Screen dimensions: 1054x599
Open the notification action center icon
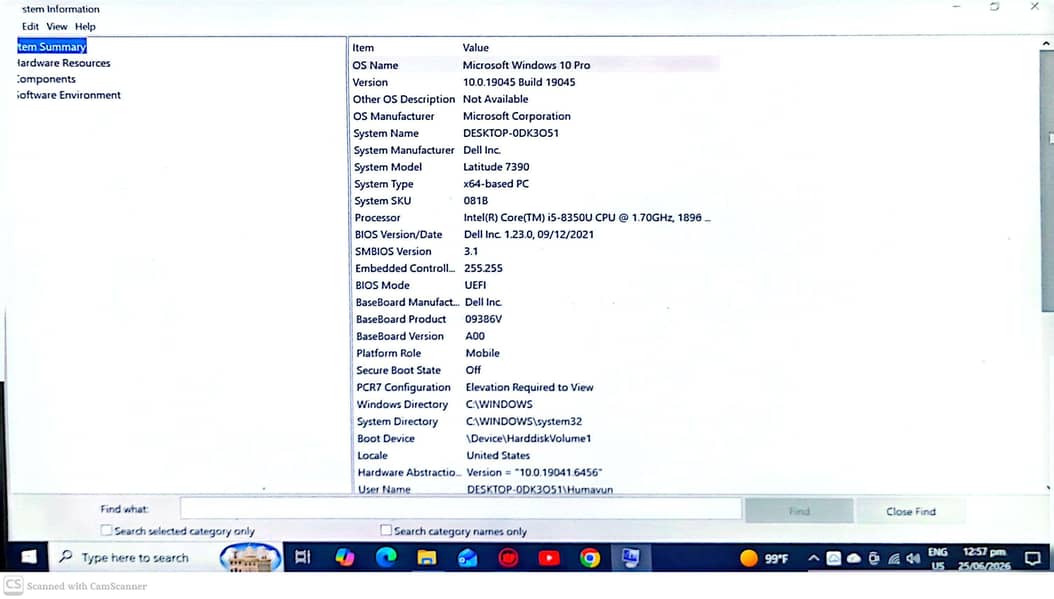1033,558
